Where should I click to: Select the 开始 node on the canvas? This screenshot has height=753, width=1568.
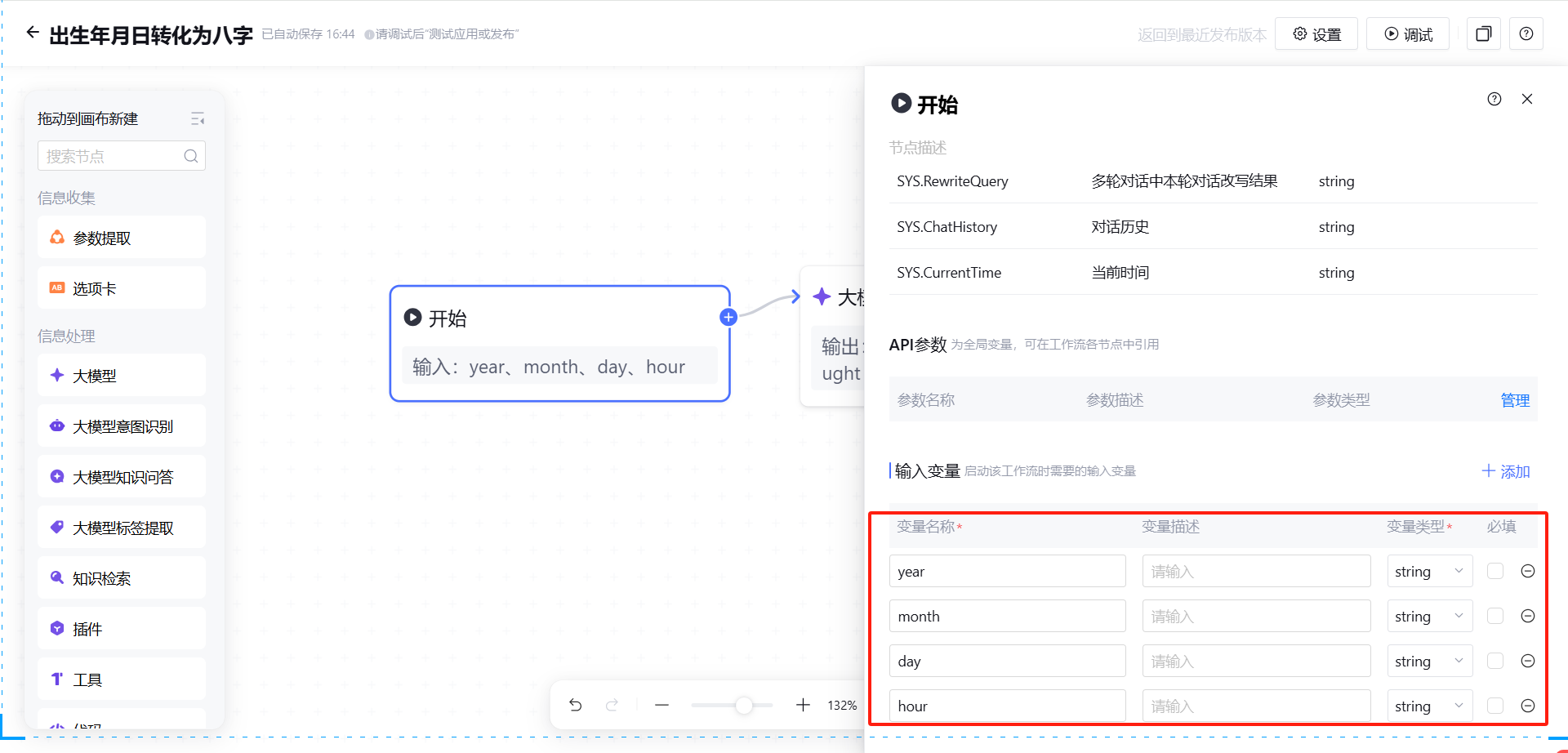click(x=559, y=343)
